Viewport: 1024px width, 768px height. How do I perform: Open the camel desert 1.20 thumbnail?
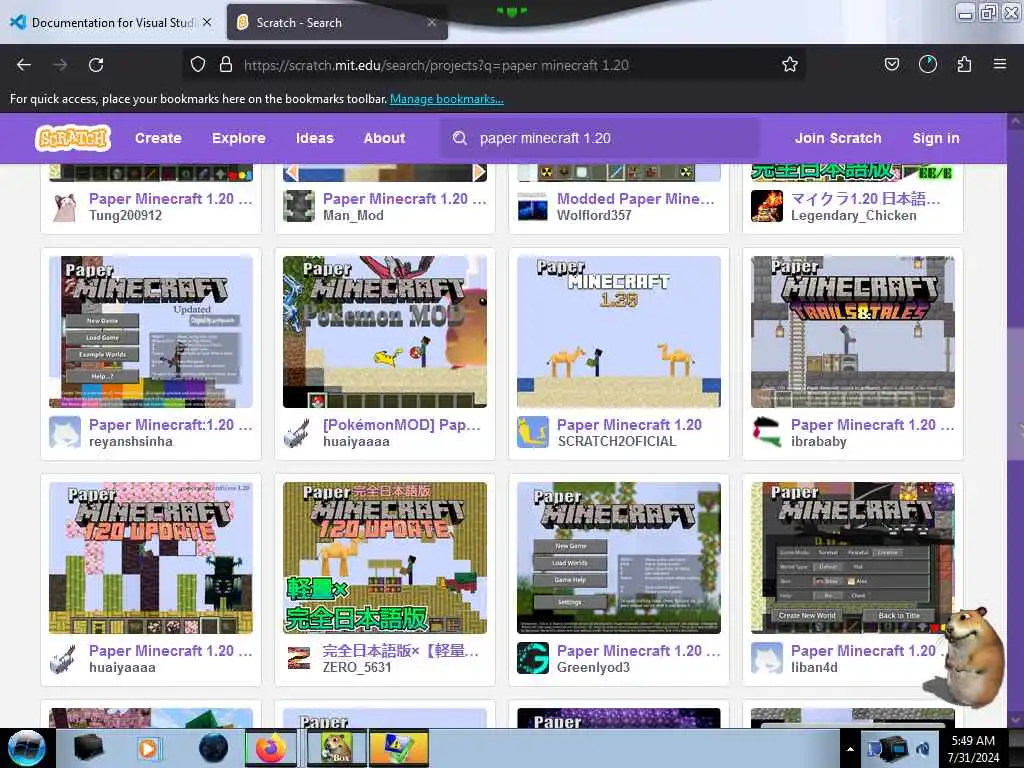click(619, 332)
